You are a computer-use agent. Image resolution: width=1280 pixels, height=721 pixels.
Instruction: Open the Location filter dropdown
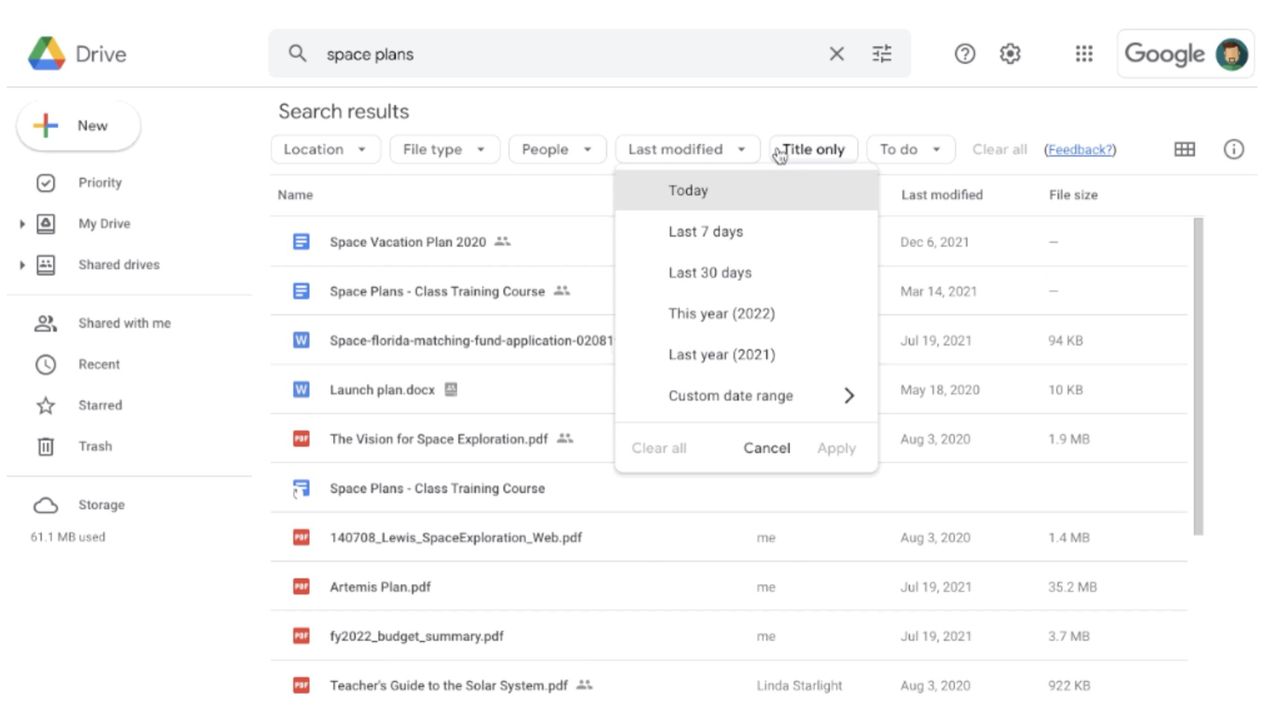click(x=325, y=149)
